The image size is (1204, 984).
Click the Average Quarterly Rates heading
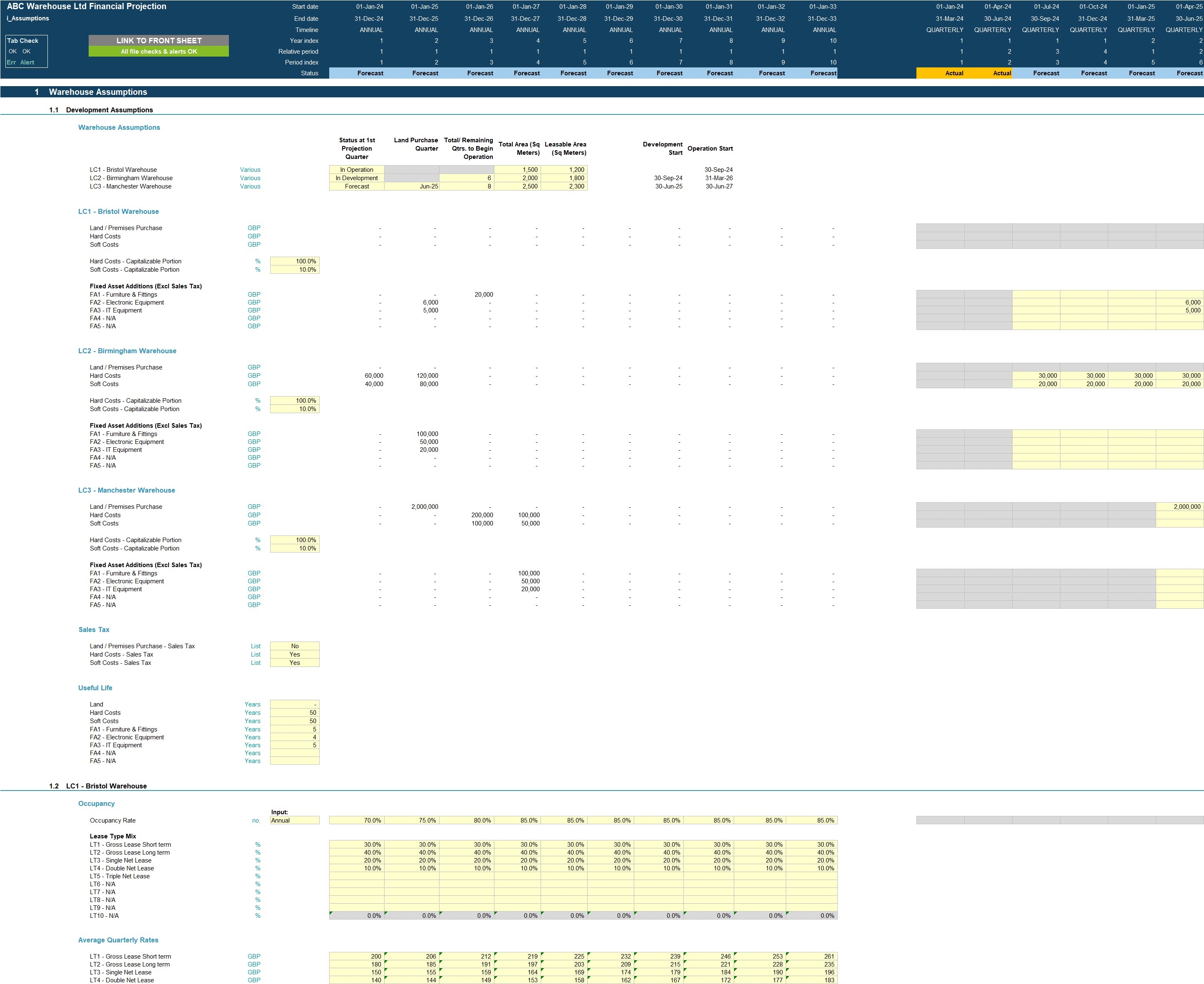click(x=119, y=940)
